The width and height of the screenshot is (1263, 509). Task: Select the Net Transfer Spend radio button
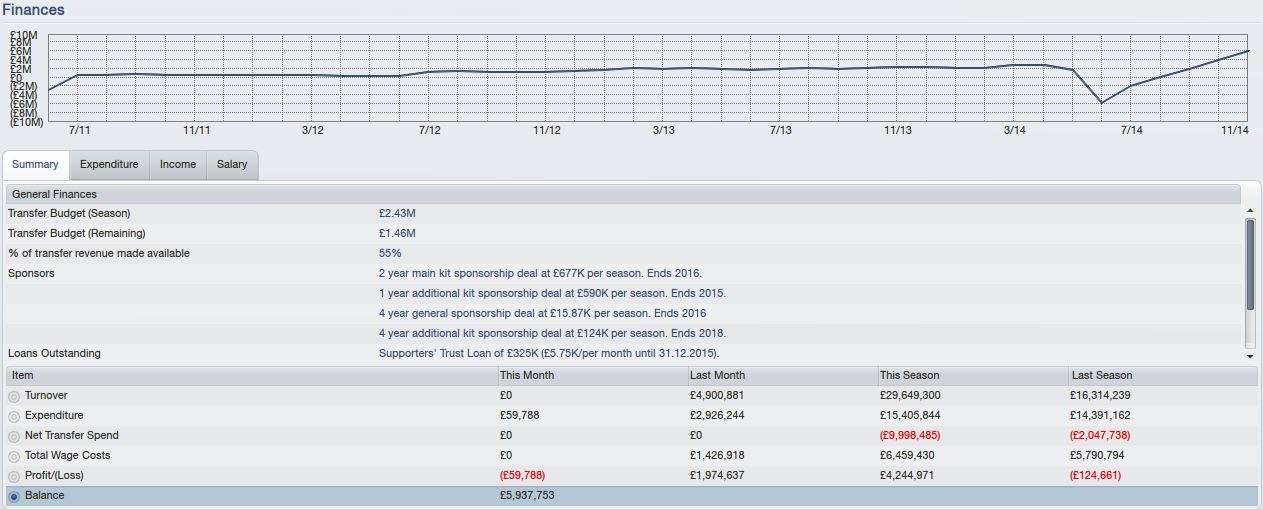pos(14,437)
